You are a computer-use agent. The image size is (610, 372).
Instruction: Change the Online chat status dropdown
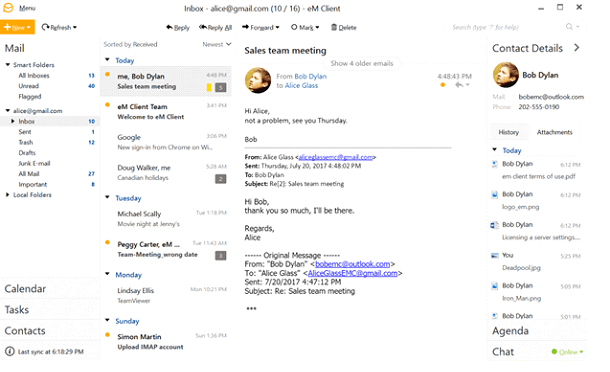click(x=568, y=352)
